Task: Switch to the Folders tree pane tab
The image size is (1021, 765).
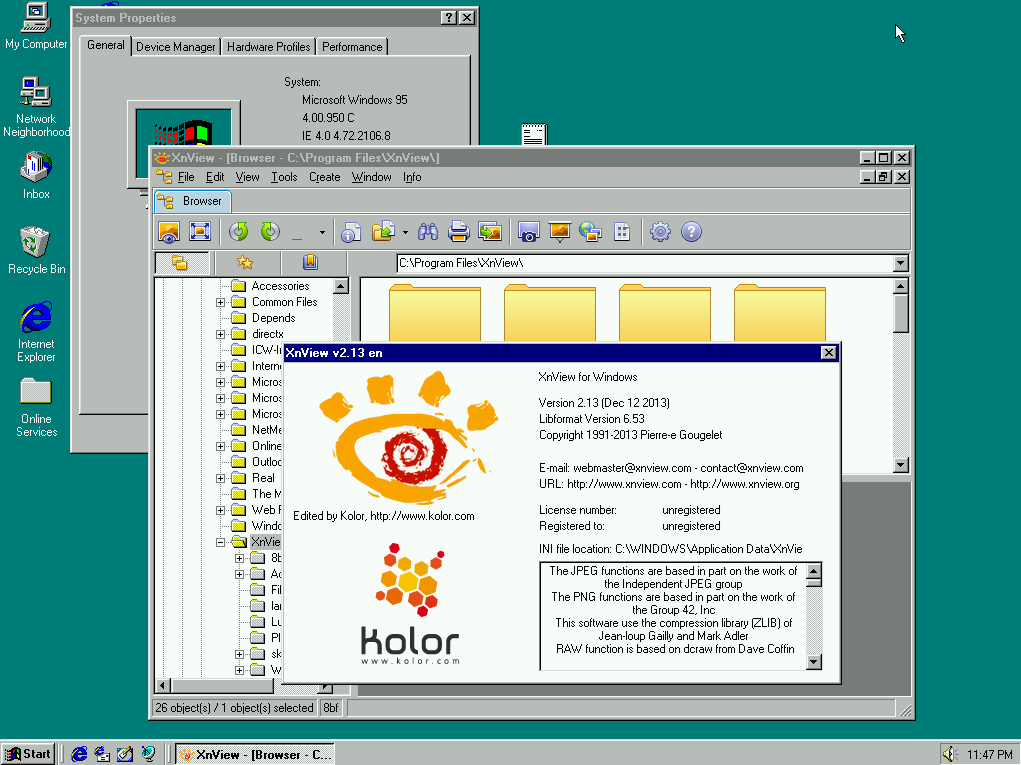Action: 180,262
